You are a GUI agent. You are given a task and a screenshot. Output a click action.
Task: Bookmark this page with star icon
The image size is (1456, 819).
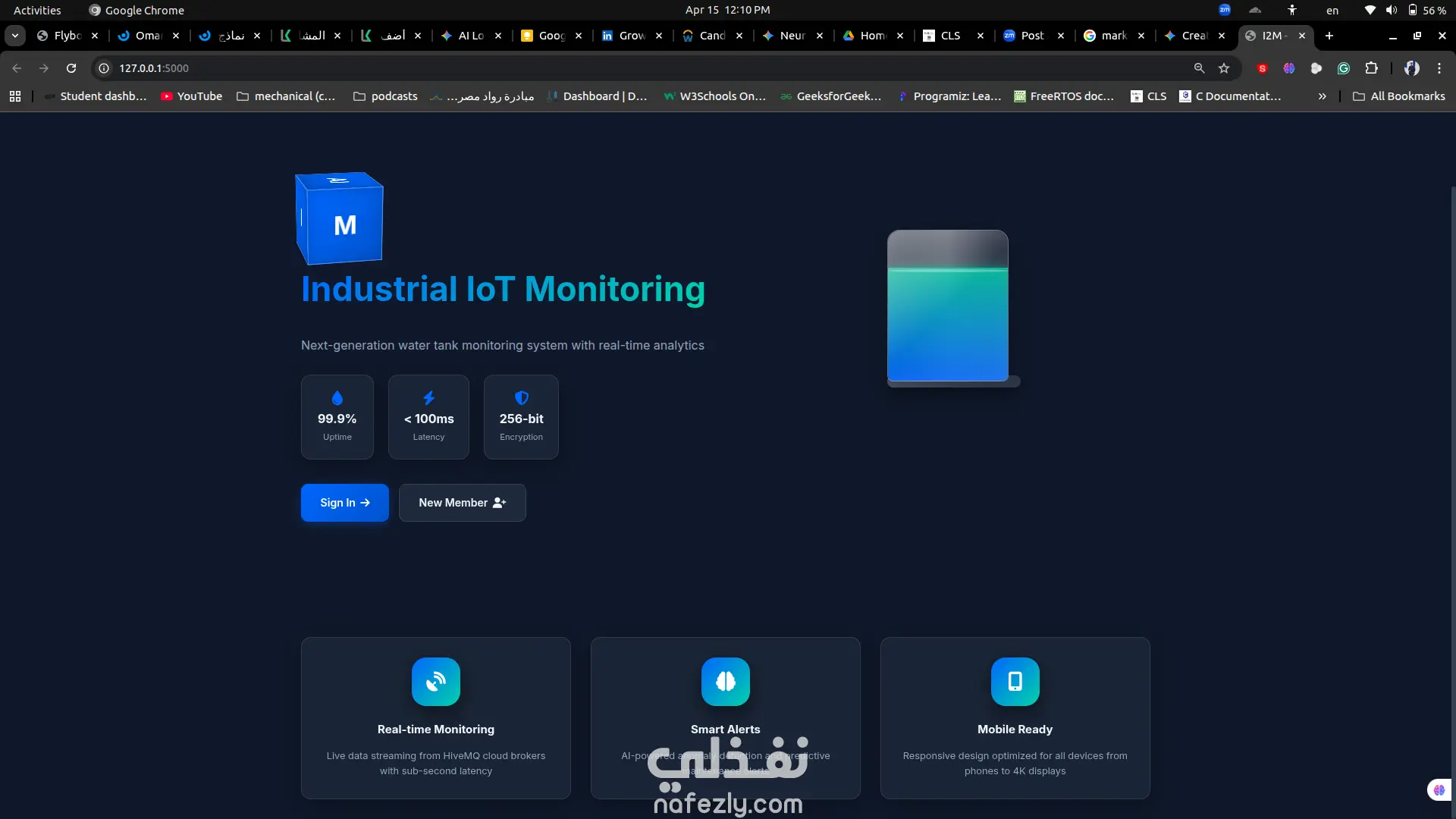coord(1223,68)
